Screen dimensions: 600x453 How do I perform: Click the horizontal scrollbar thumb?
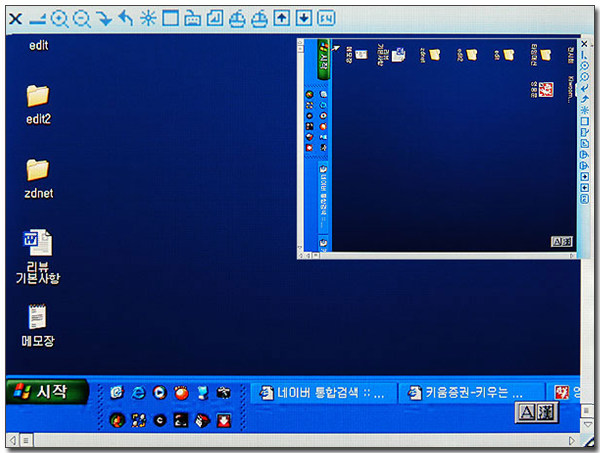pyautogui.click(x=26, y=440)
